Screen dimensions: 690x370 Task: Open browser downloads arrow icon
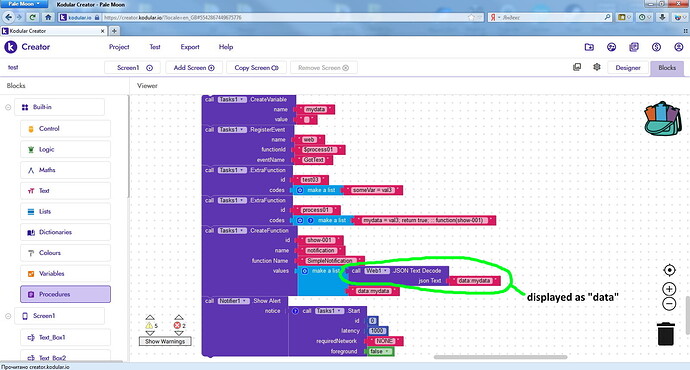pyautogui.click(x=662, y=17)
